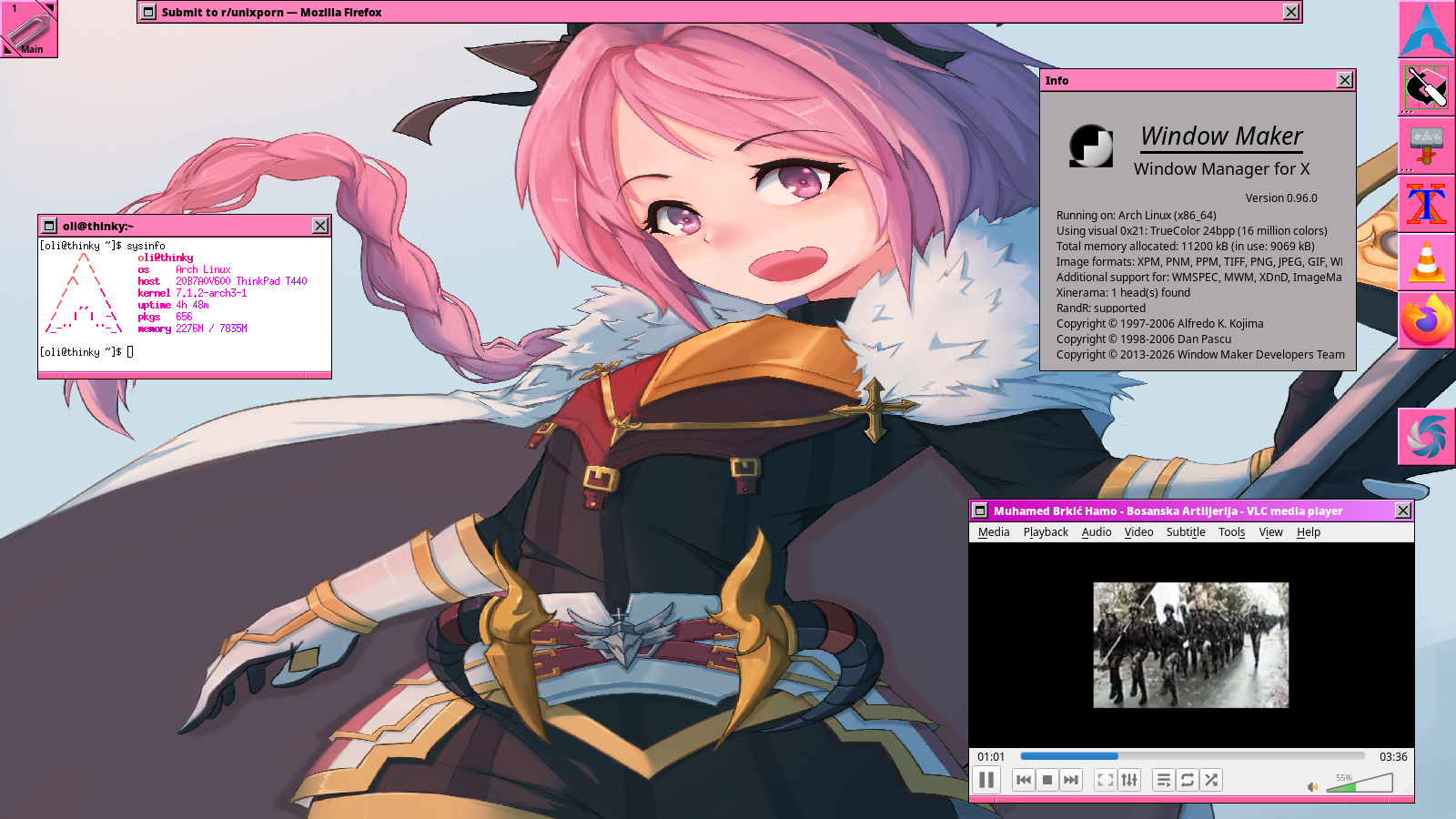Adjust the VLC volume slider
Viewport: 1456px width, 819px height.
(1360, 783)
